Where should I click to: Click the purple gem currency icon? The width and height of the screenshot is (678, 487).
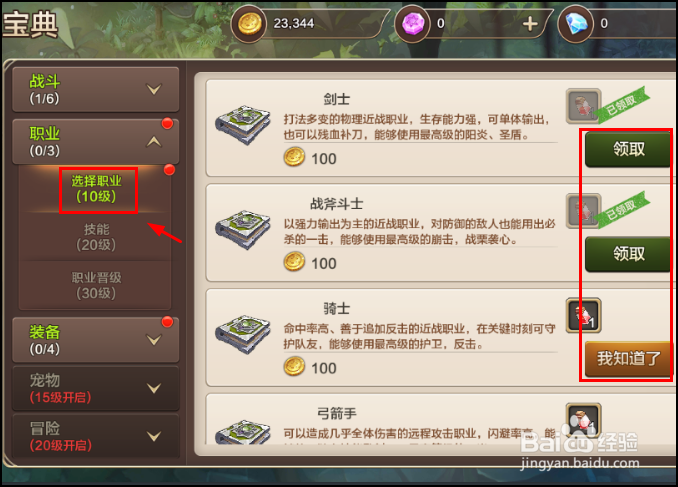(413, 23)
